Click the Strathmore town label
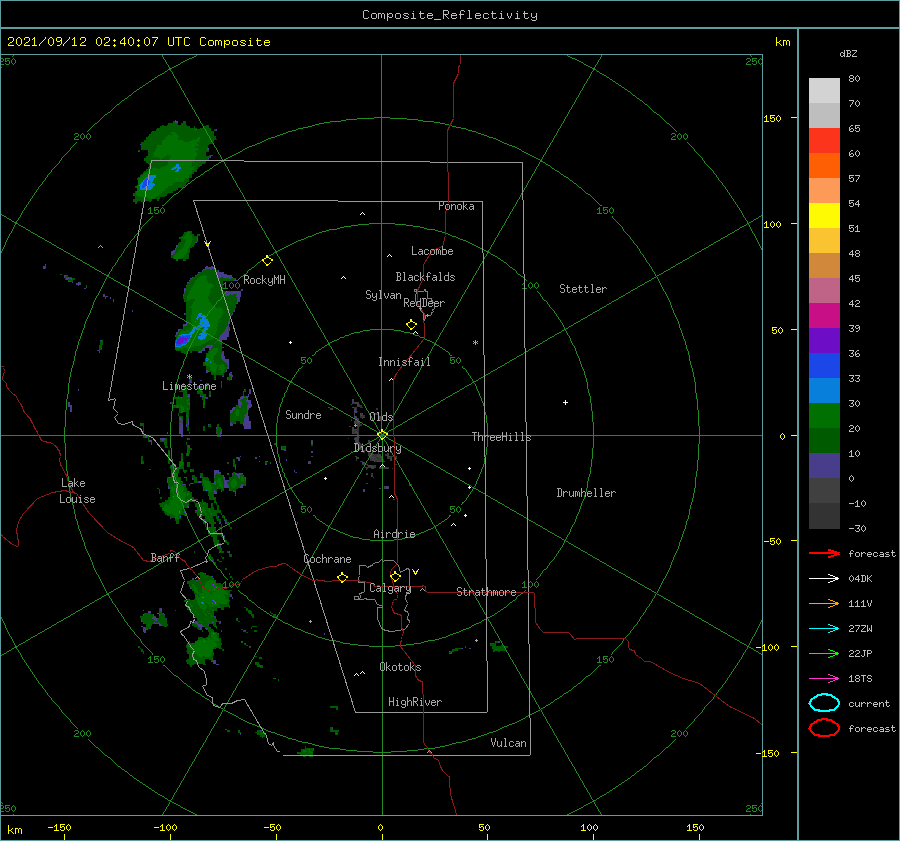 click(486, 592)
